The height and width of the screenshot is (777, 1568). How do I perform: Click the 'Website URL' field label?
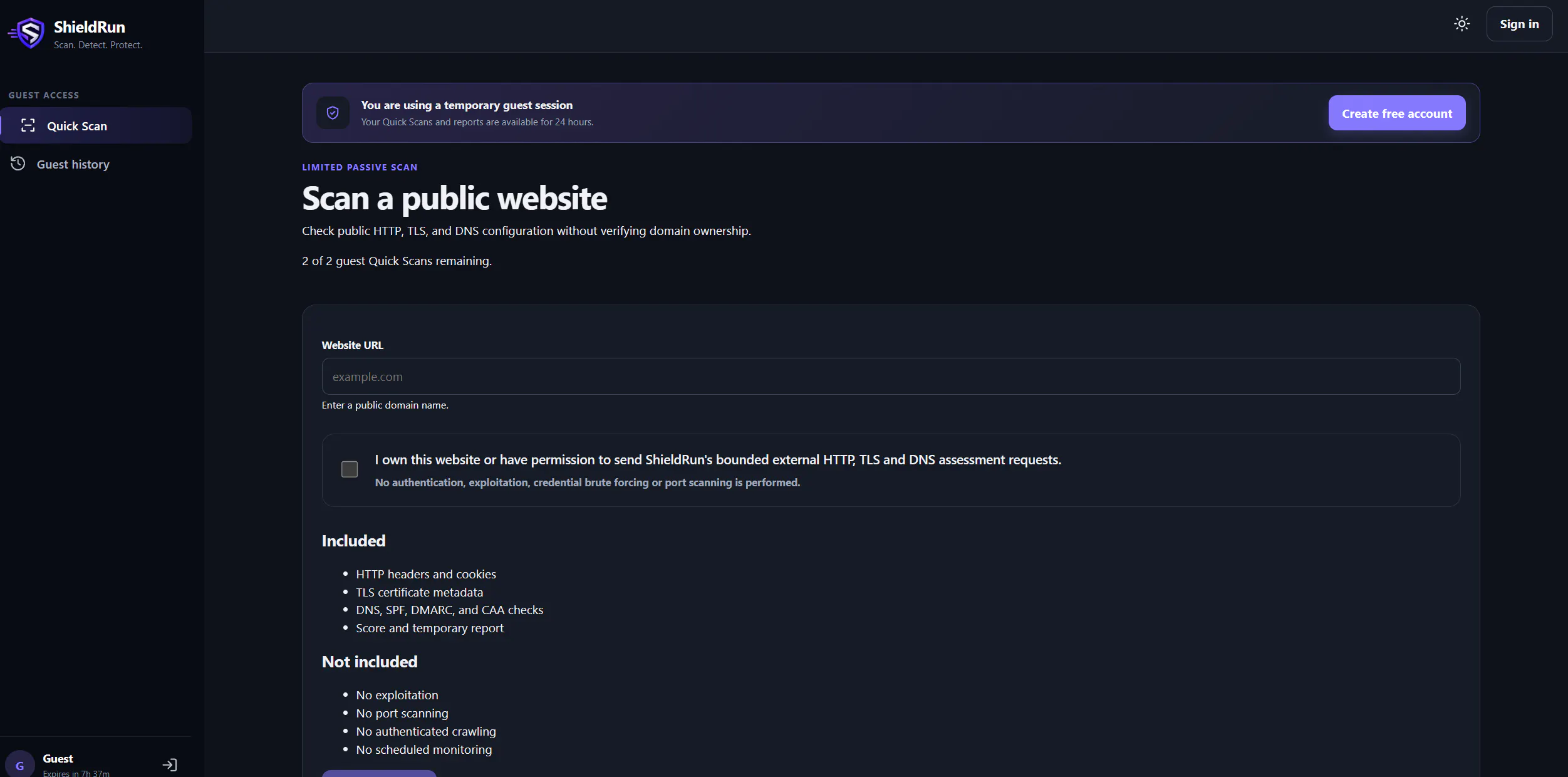(x=352, y=345)
